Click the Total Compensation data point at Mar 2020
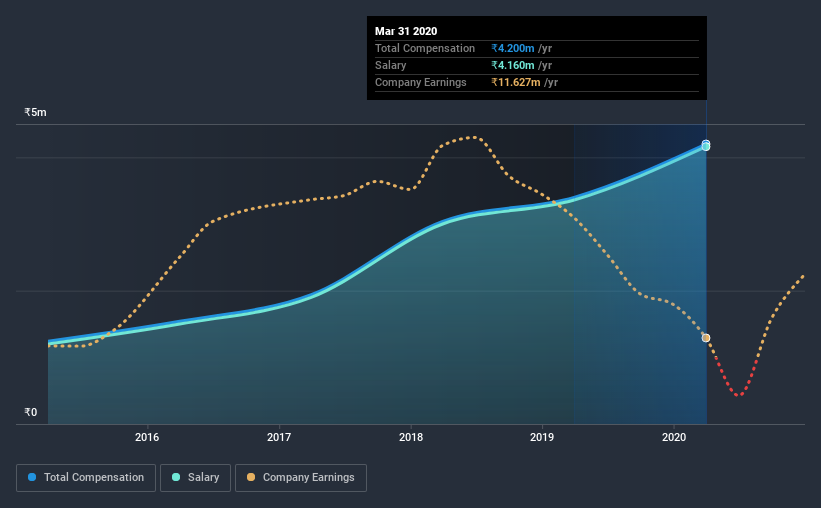Screen dimensions: 821x508 tap(706, 143)
